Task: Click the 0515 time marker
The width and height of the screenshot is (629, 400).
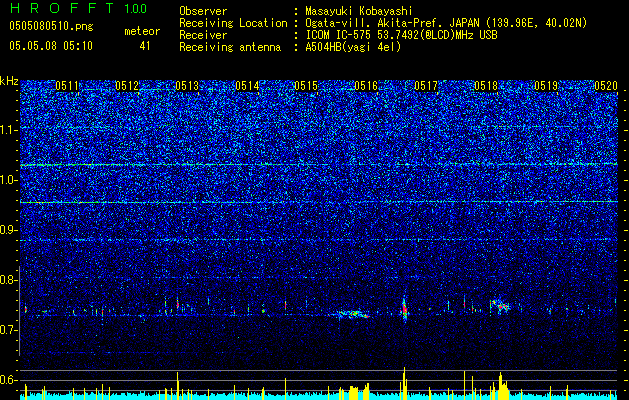Action: pos(306,86)
